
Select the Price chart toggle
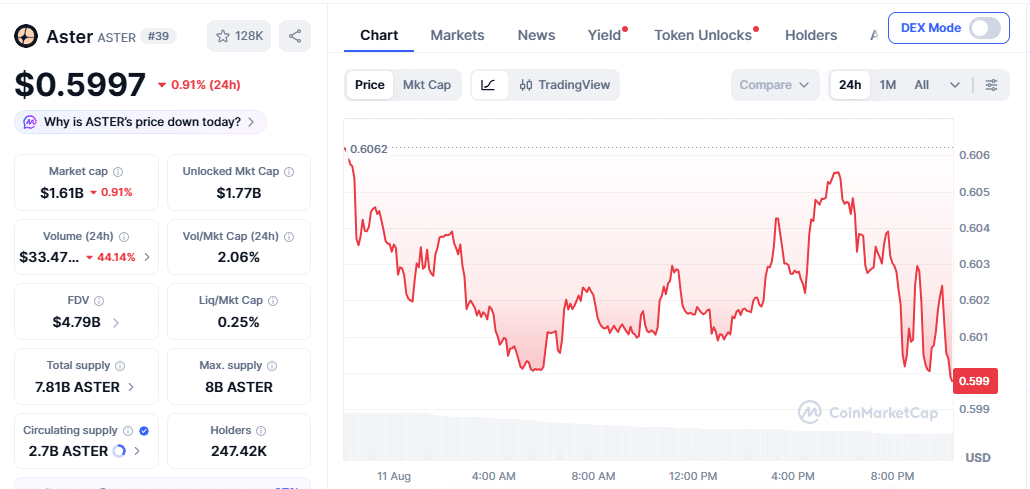point(370,85)
